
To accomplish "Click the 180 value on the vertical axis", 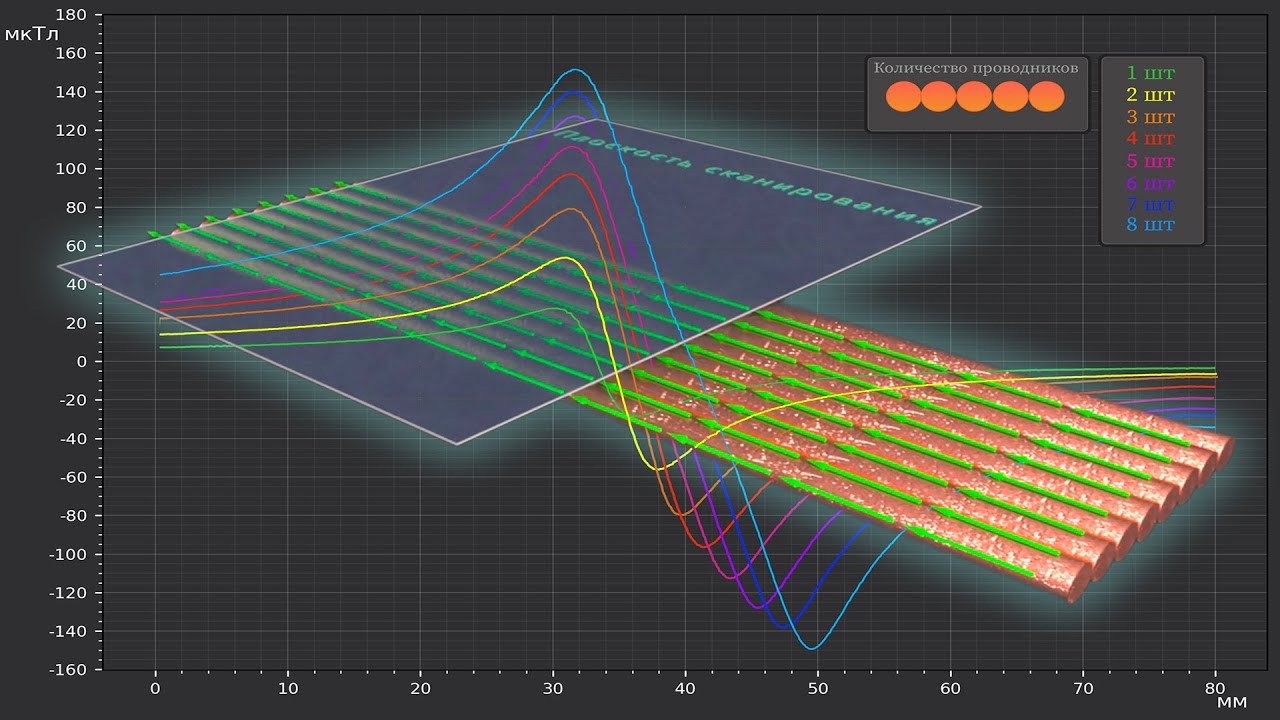I will [x=73, y=15].
